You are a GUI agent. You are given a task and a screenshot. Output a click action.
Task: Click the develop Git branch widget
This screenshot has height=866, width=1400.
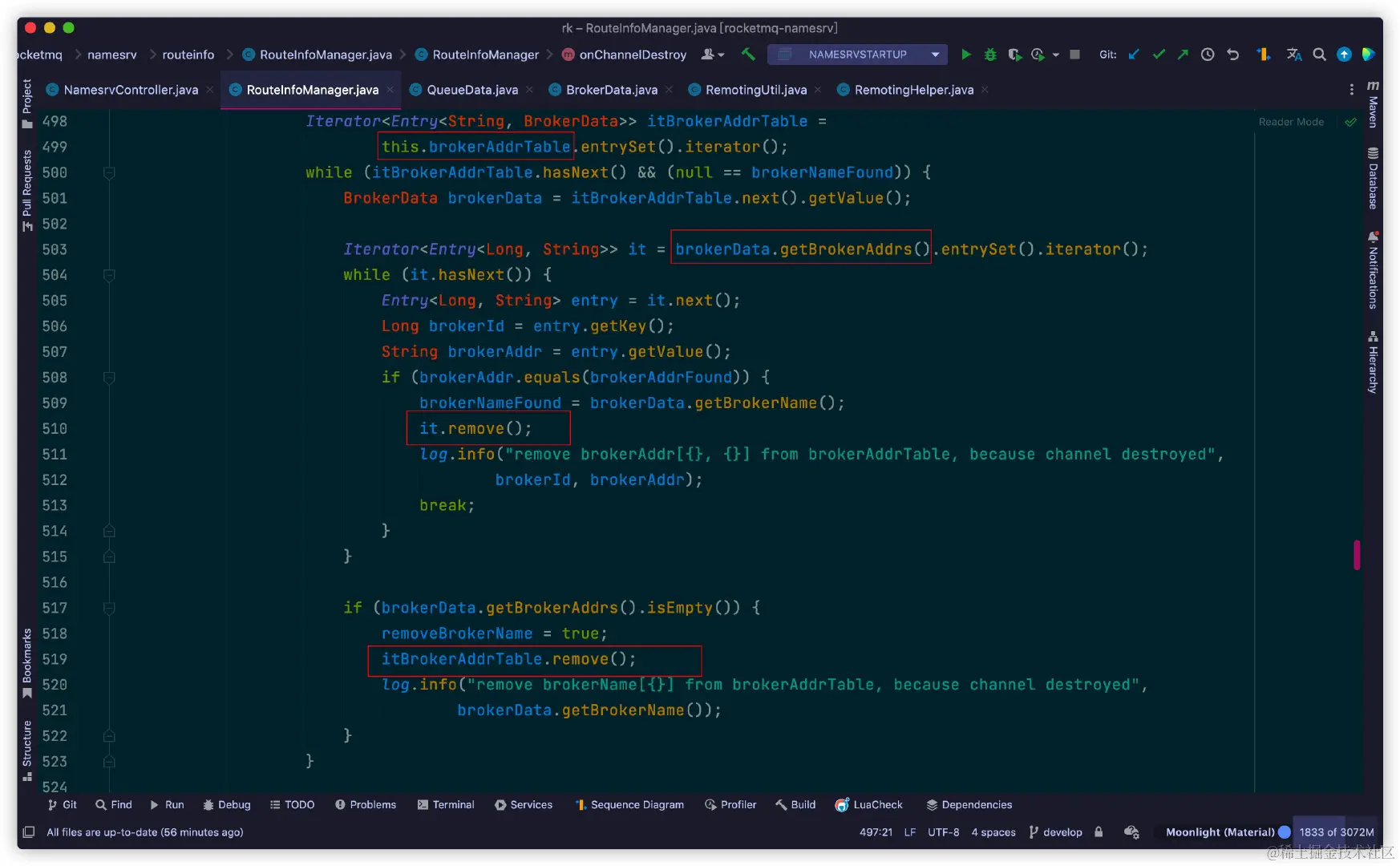coord(1055,832)
